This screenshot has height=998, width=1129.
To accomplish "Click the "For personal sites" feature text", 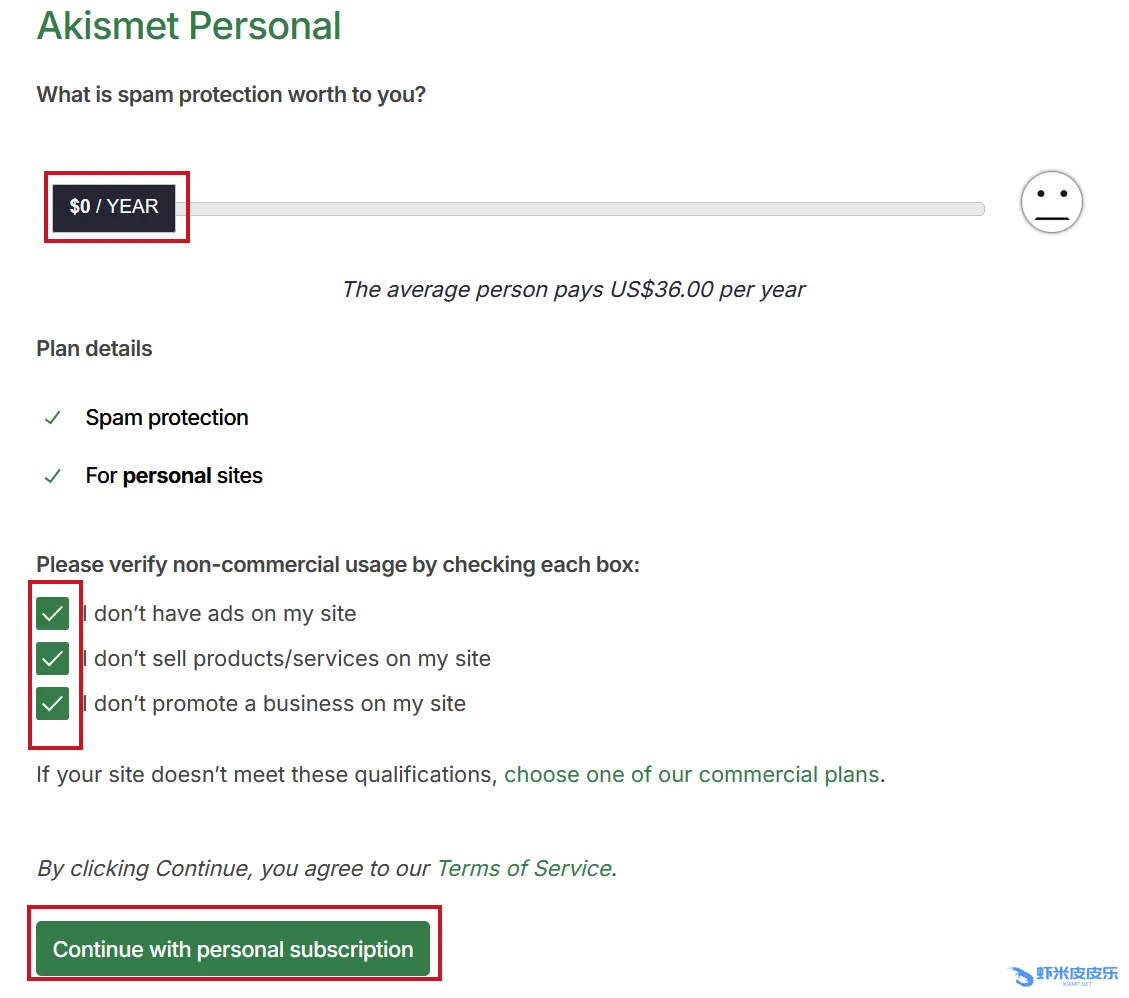I will (174, 476).
